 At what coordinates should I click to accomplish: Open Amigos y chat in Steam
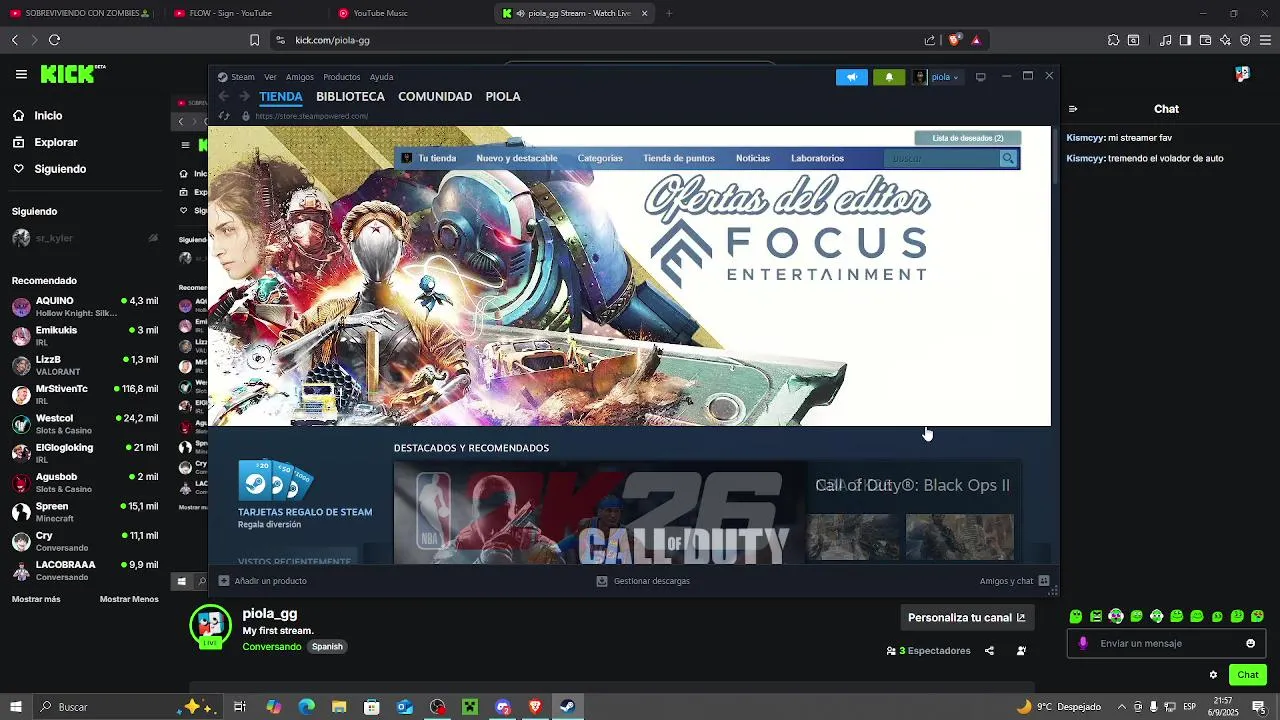[1014, 581]
